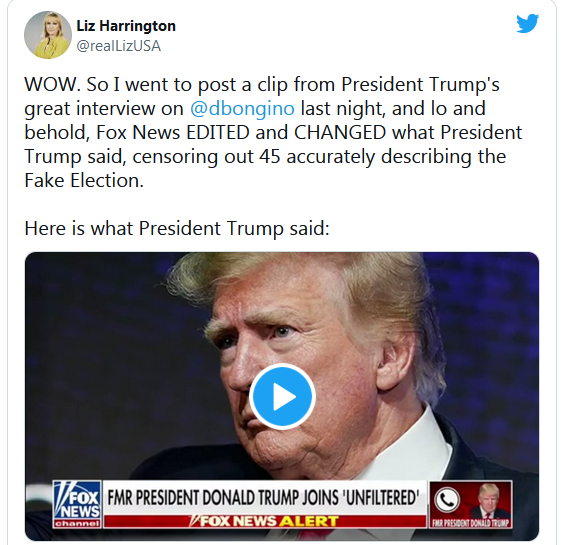Click the Liz Harrington display name
Image resolution: width=578 pixels, height=545 pixels.
tap(126, 26)
